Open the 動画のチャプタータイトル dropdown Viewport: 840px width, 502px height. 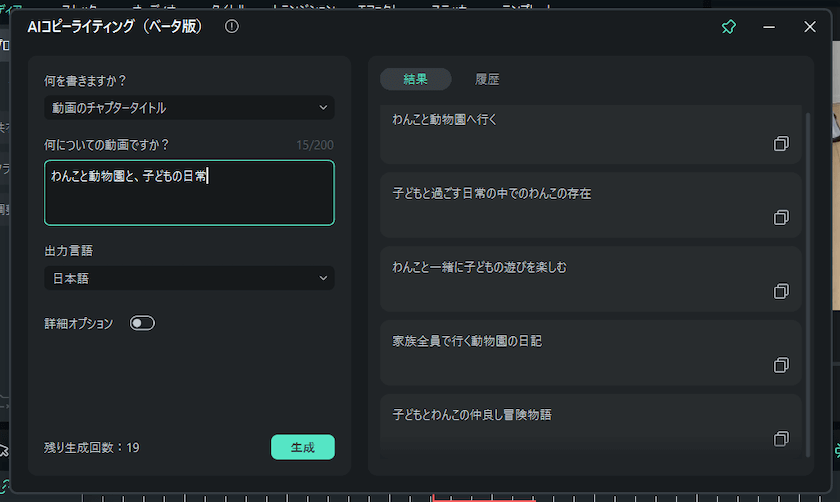[189, 107]
